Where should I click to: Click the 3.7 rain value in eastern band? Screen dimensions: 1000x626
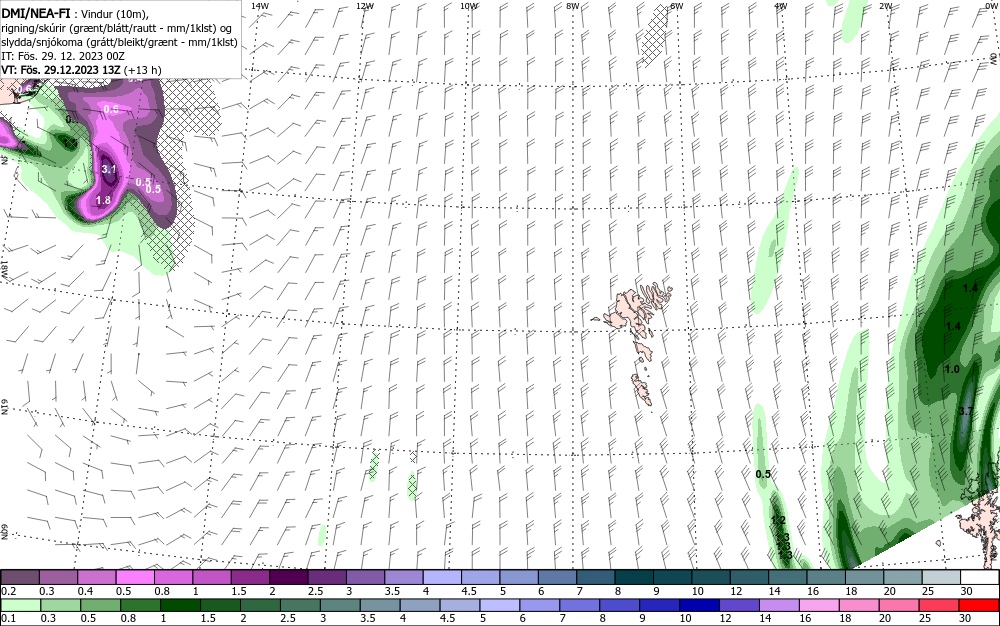[x=966, y=411]
